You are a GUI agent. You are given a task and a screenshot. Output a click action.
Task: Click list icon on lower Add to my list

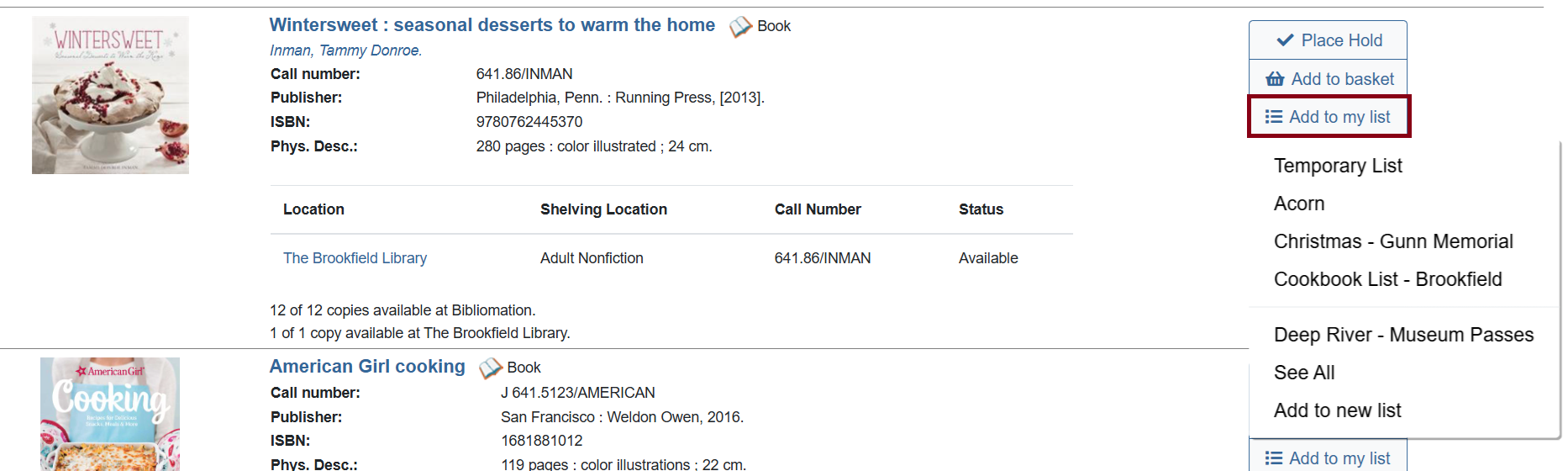1274,458
